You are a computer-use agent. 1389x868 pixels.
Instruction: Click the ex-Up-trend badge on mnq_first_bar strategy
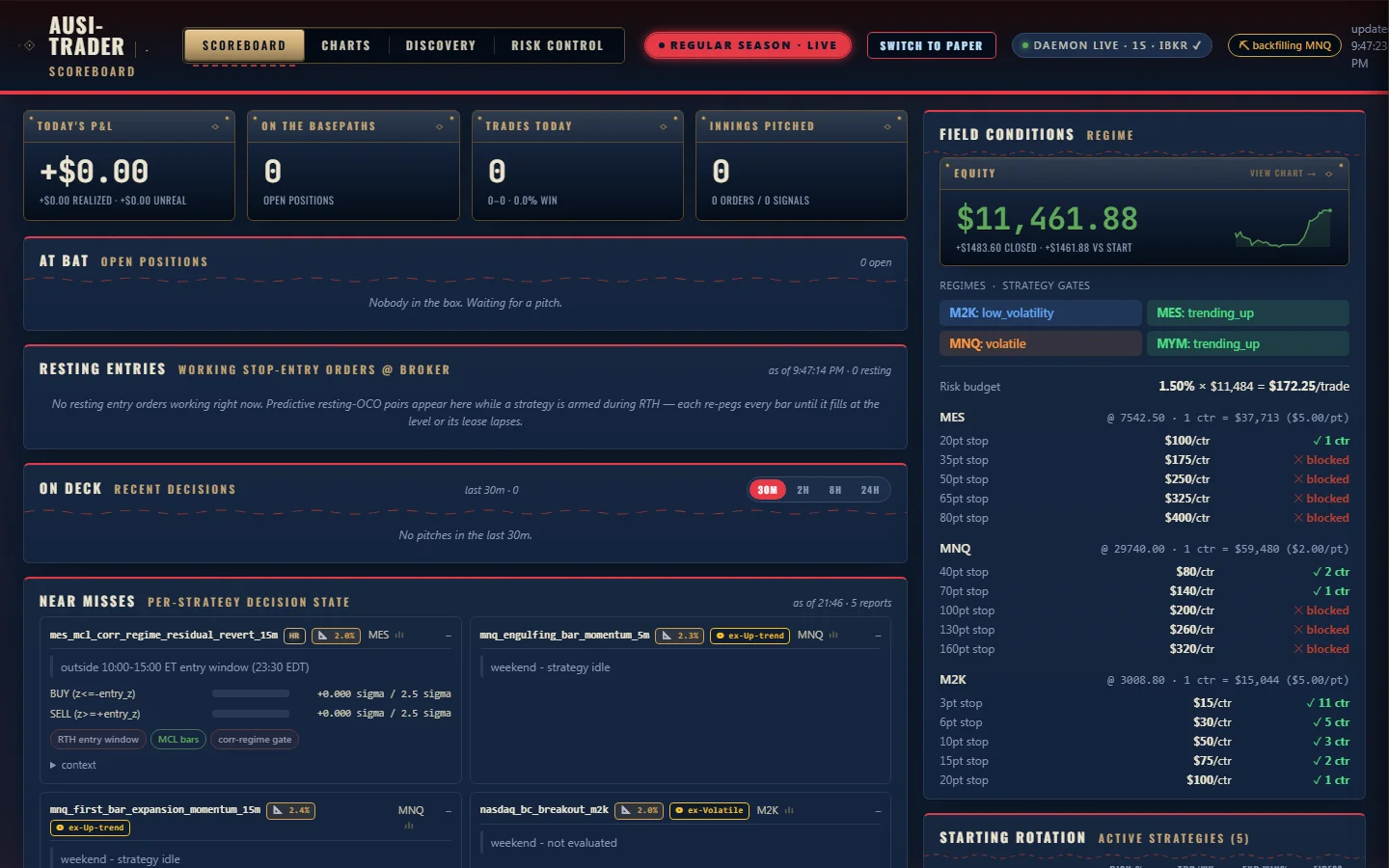point(91,827)
